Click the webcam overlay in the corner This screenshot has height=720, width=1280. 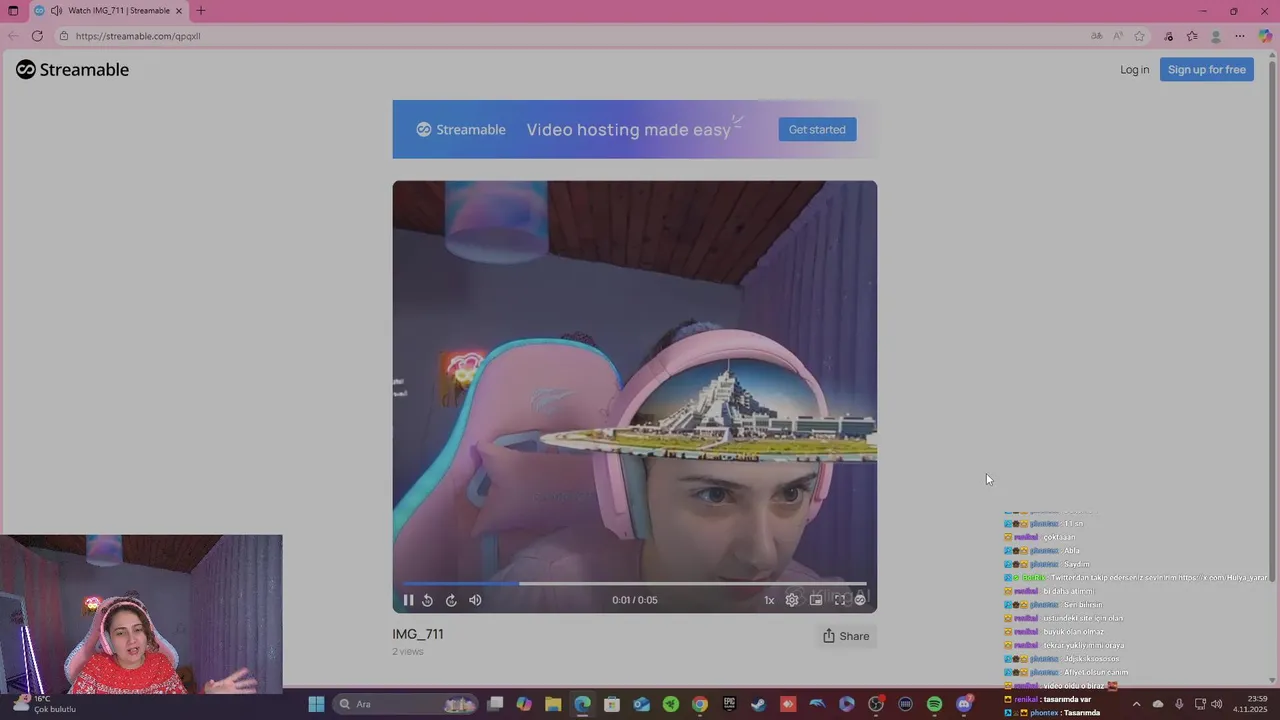(x=141, y=614)
